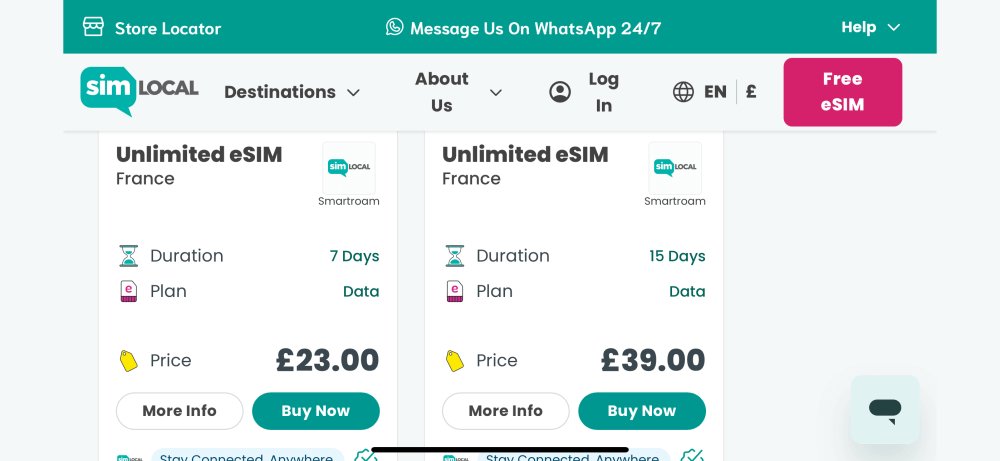Expand the Destinations menu
This screenshot has width=1000, height=461.
292,92
